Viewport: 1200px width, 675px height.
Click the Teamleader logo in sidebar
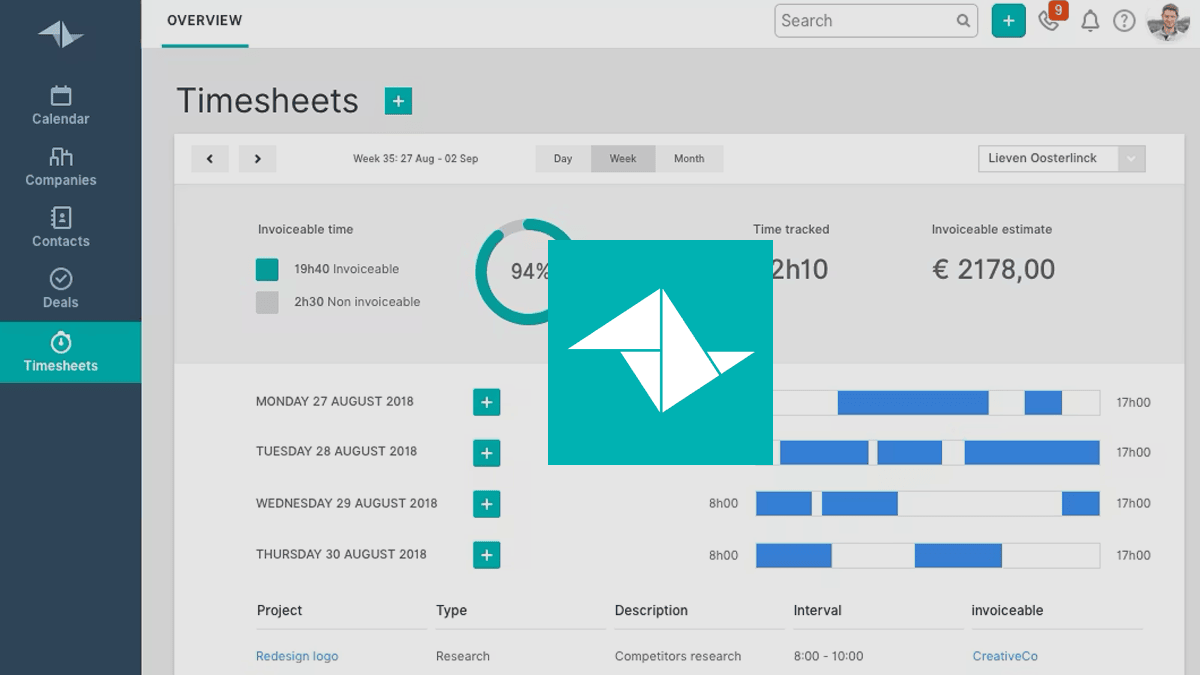(x=61, y=34)
